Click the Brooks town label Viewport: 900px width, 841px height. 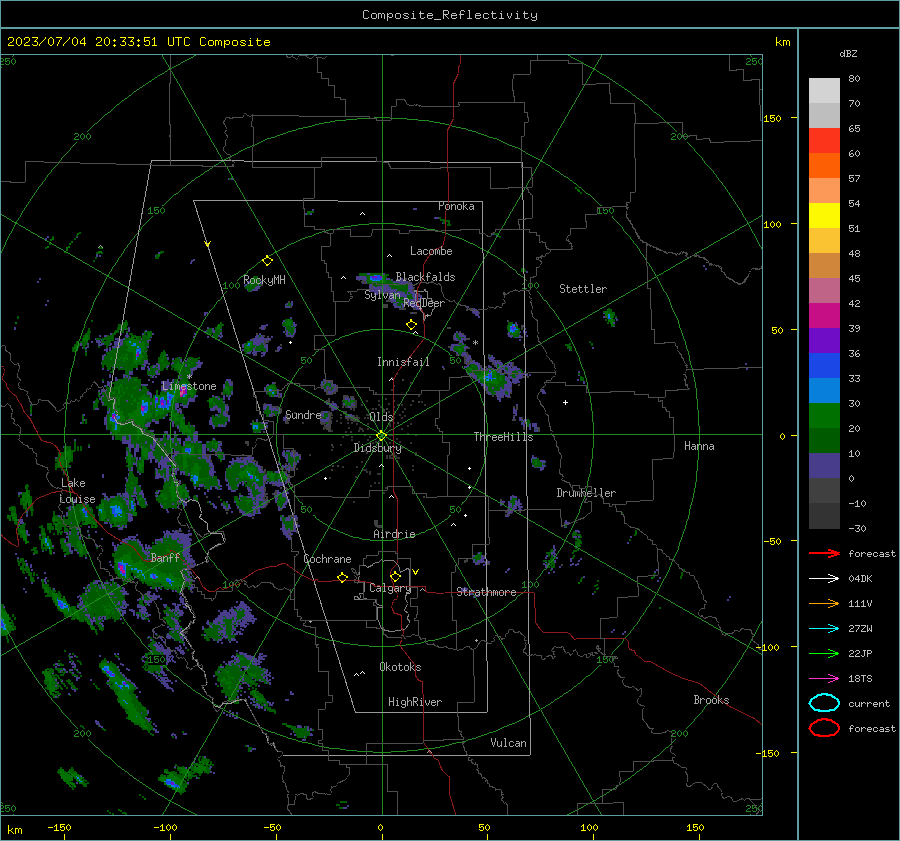(711, 700)
